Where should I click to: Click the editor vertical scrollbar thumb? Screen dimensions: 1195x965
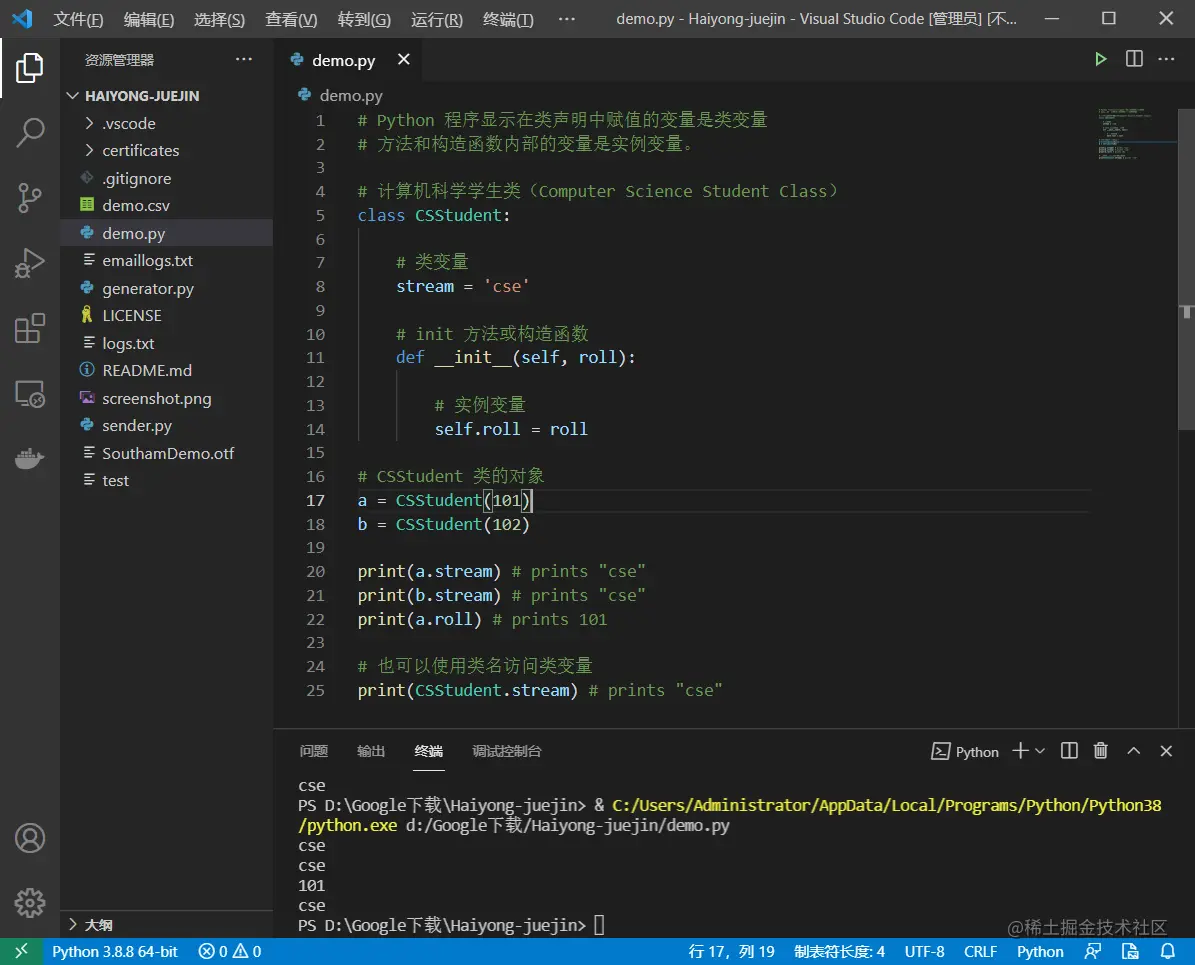pos(1186,271)
